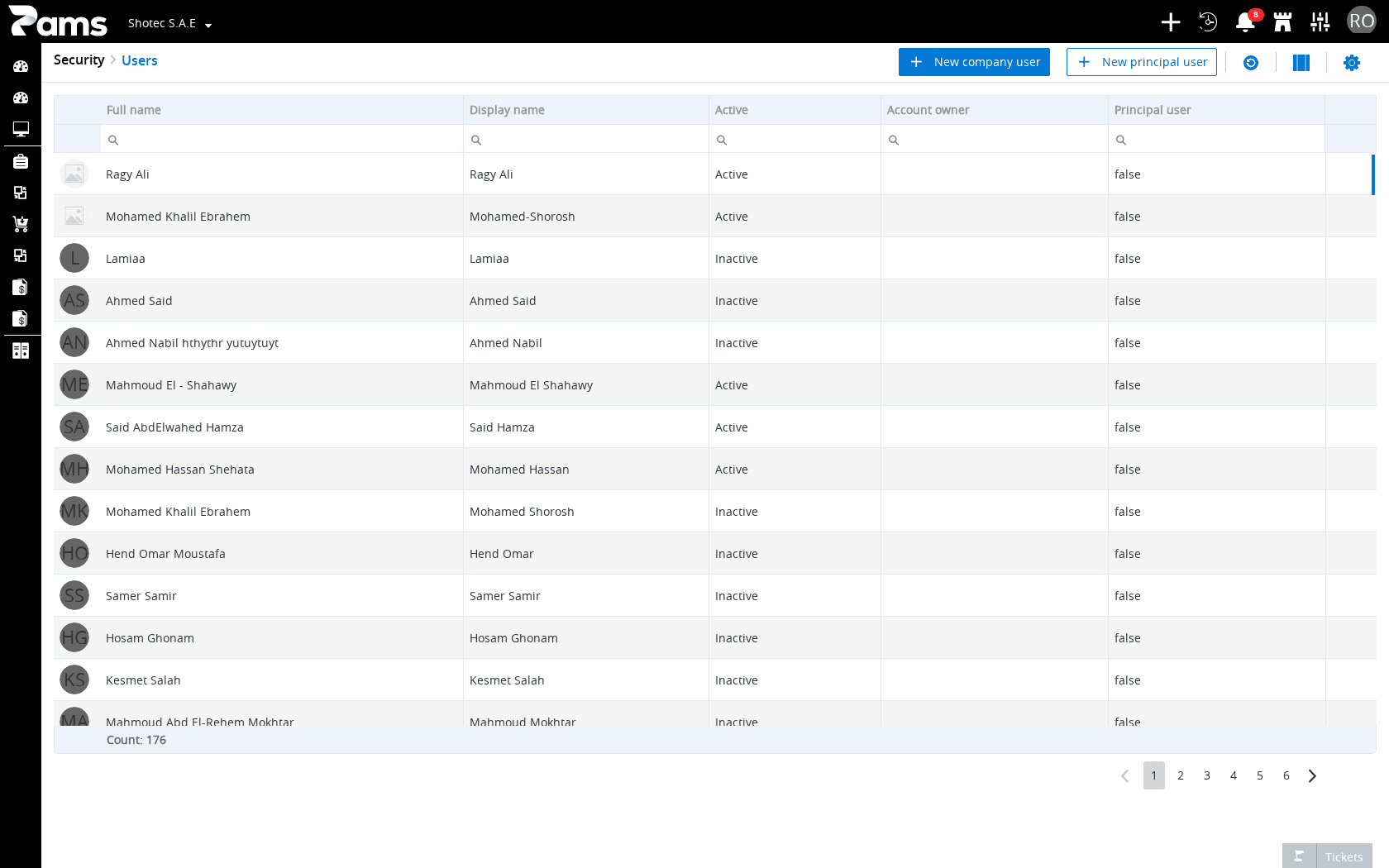Click the next page arrow

(1312, 775)
